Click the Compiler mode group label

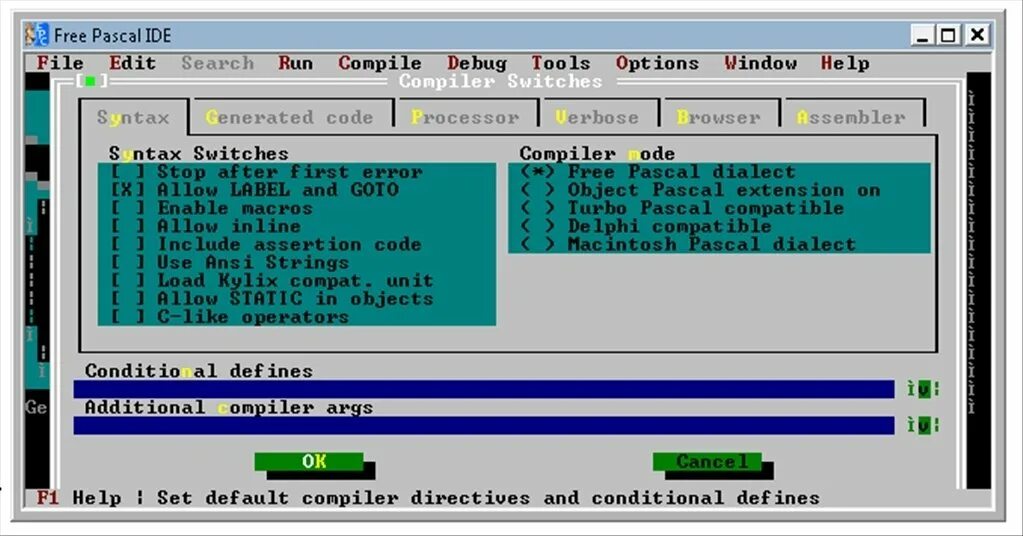(597, 154)
